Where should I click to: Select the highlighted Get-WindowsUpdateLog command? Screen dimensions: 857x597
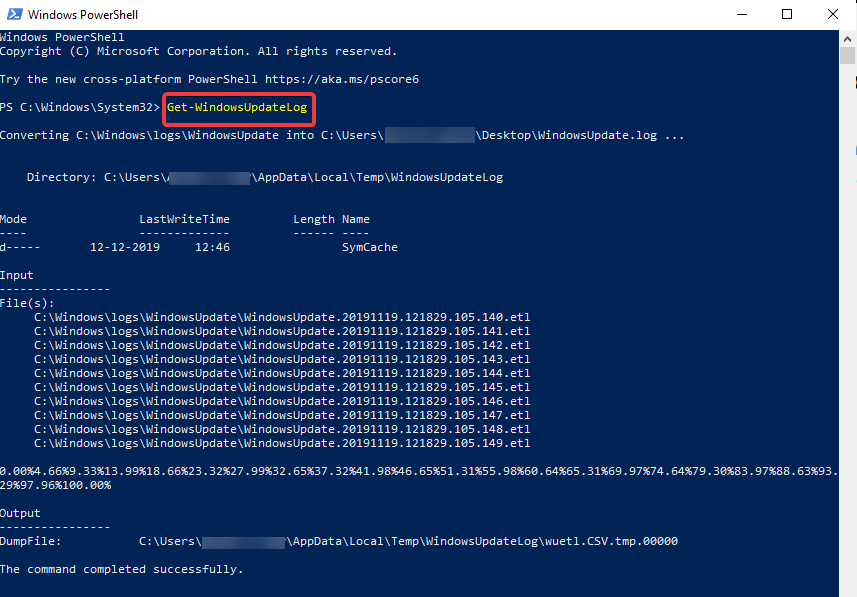coord(238,107)
